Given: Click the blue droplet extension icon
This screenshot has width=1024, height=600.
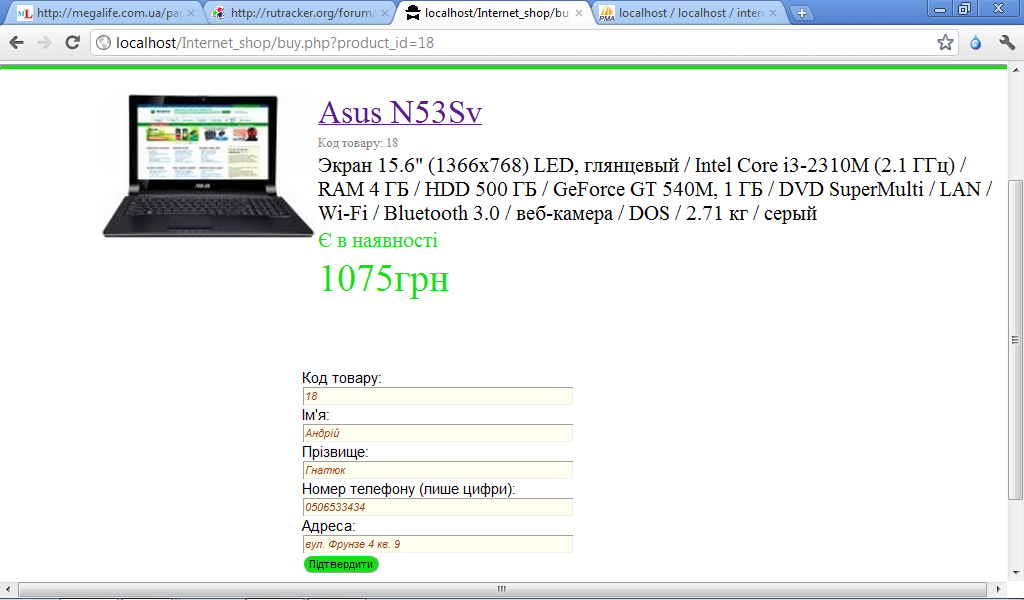Looking at the screenshot, I should click(976, 42).
